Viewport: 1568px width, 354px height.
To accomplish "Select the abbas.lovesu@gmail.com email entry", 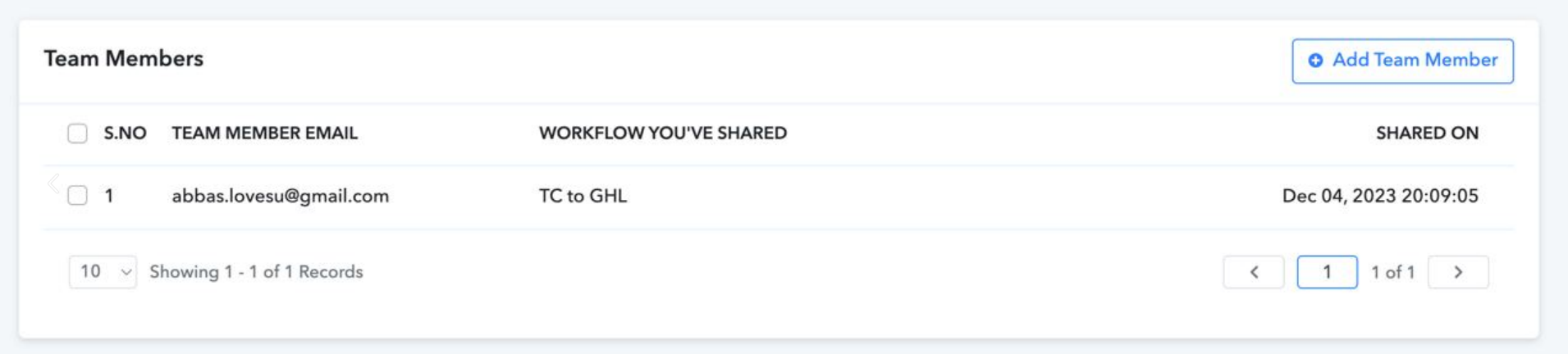I will tap(280, 196).
